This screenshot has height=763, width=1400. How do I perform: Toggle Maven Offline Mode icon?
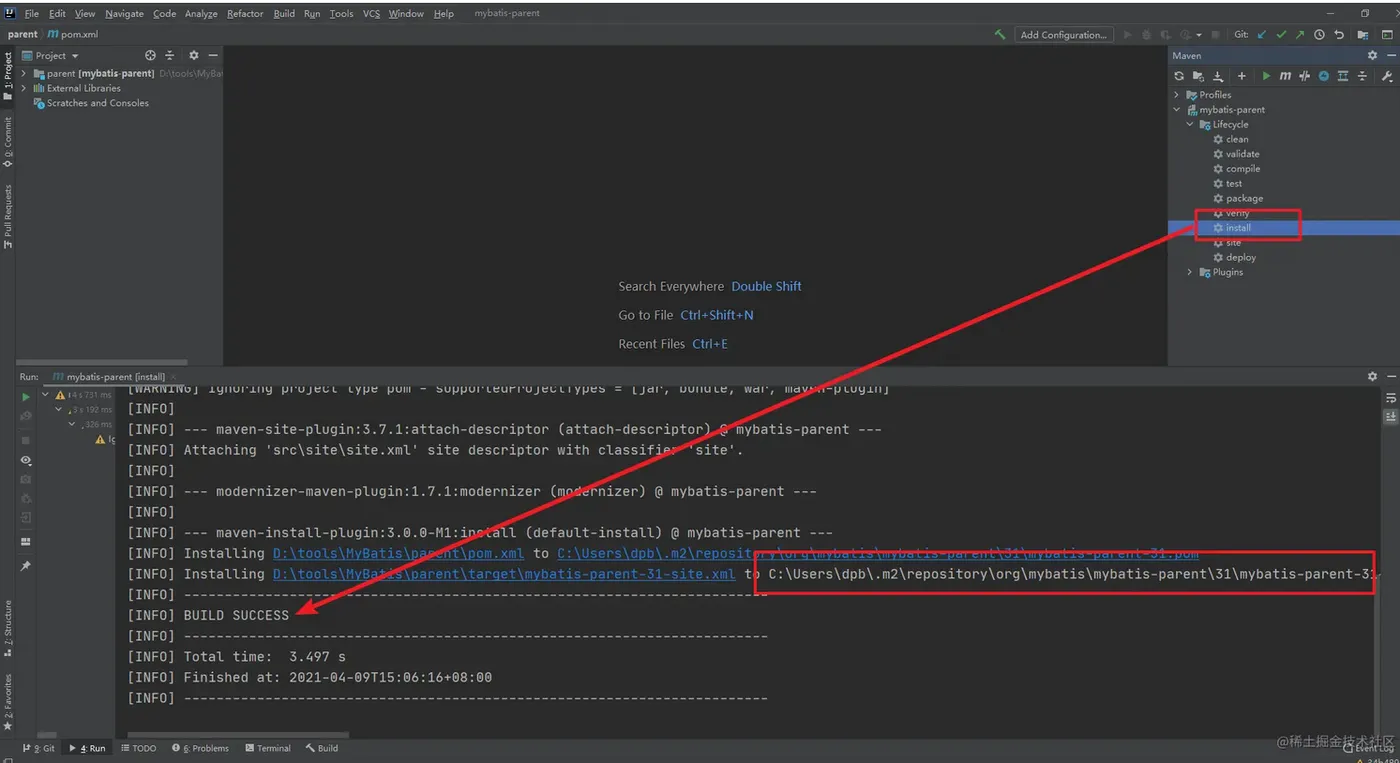1323,76
